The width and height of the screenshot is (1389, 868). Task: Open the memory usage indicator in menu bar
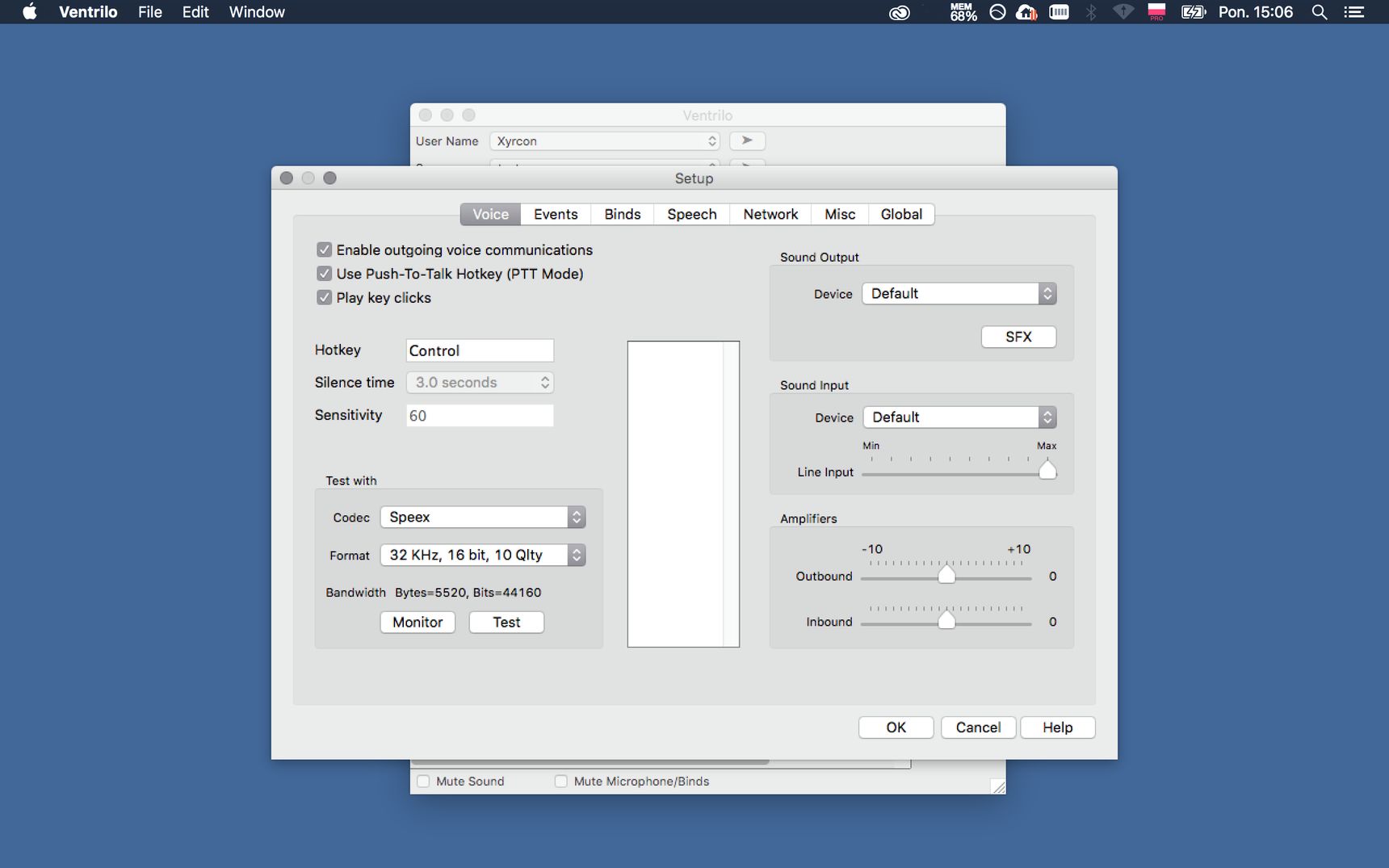963,12
